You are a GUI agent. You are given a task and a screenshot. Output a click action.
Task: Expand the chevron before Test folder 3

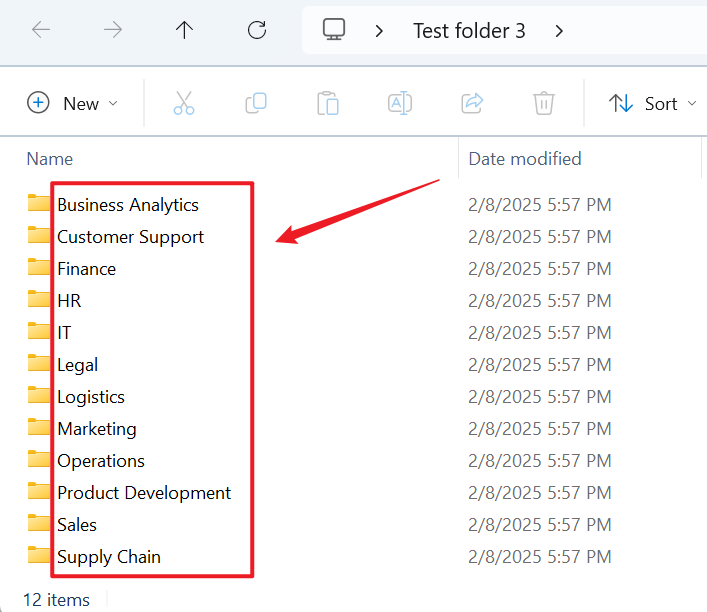[x=379, y=31]
